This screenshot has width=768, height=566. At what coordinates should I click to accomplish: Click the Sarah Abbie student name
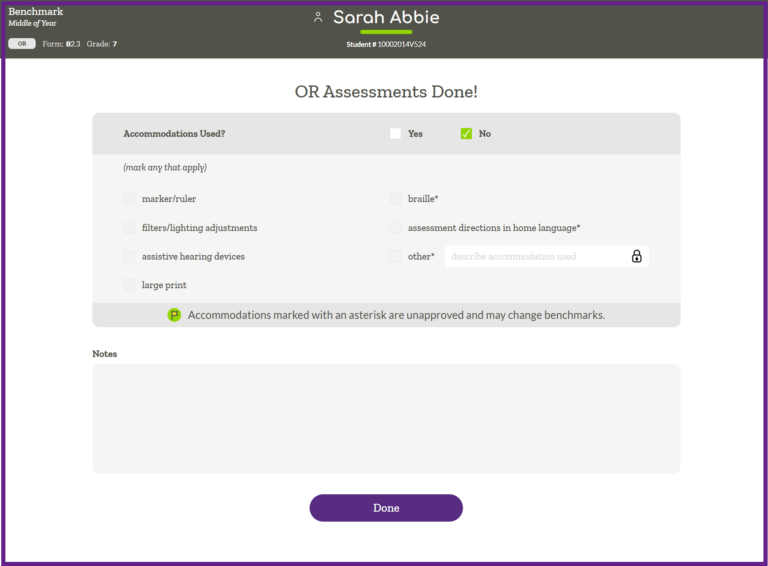point(386,17)
